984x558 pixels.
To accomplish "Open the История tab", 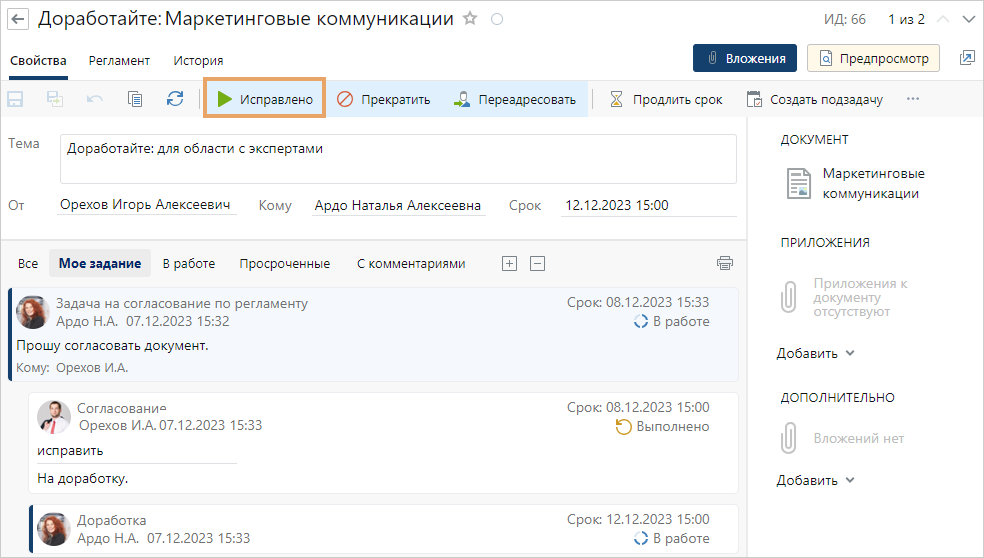I will (x=198, y=60).
